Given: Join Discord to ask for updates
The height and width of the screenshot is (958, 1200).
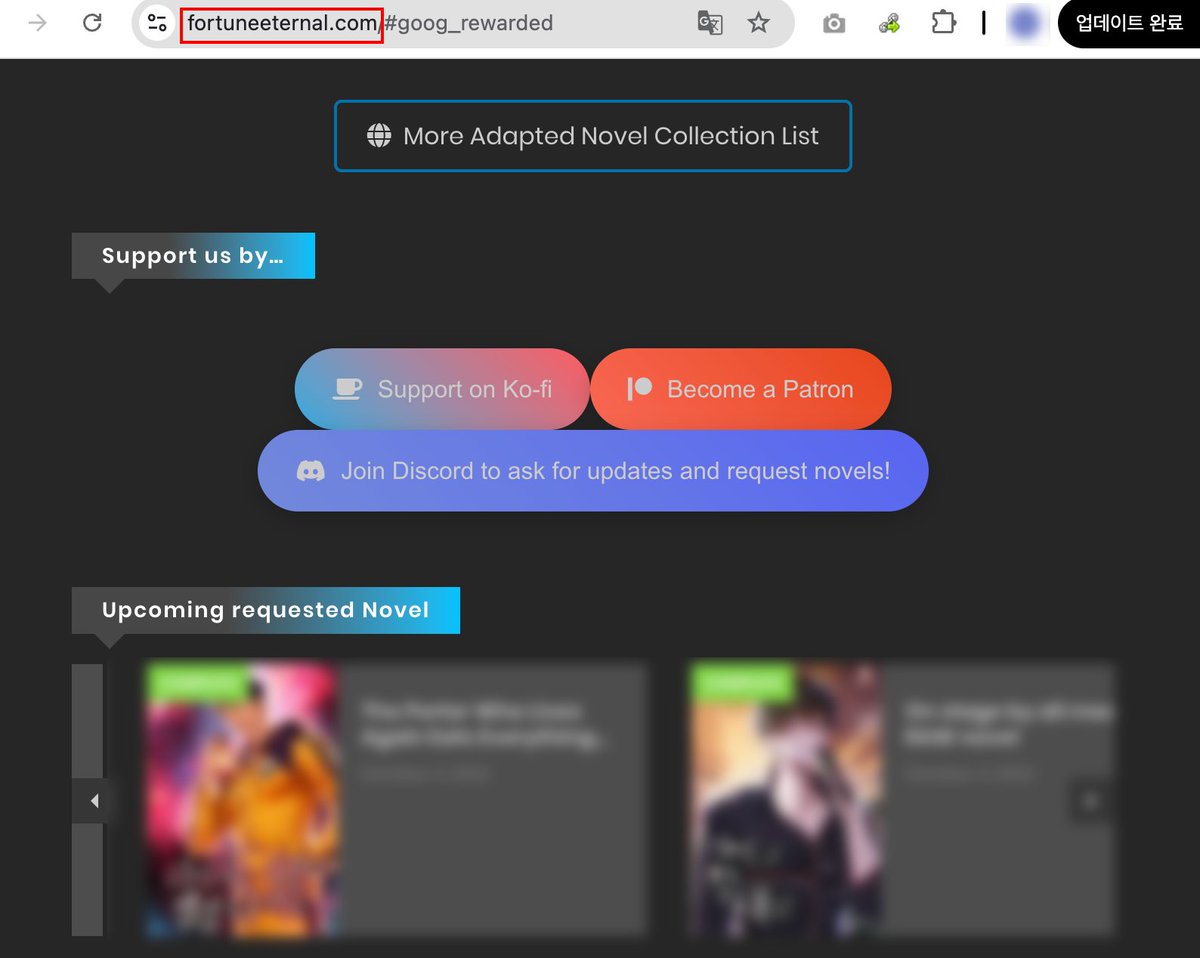Looking at the screenshot, I should click(593, 471).
